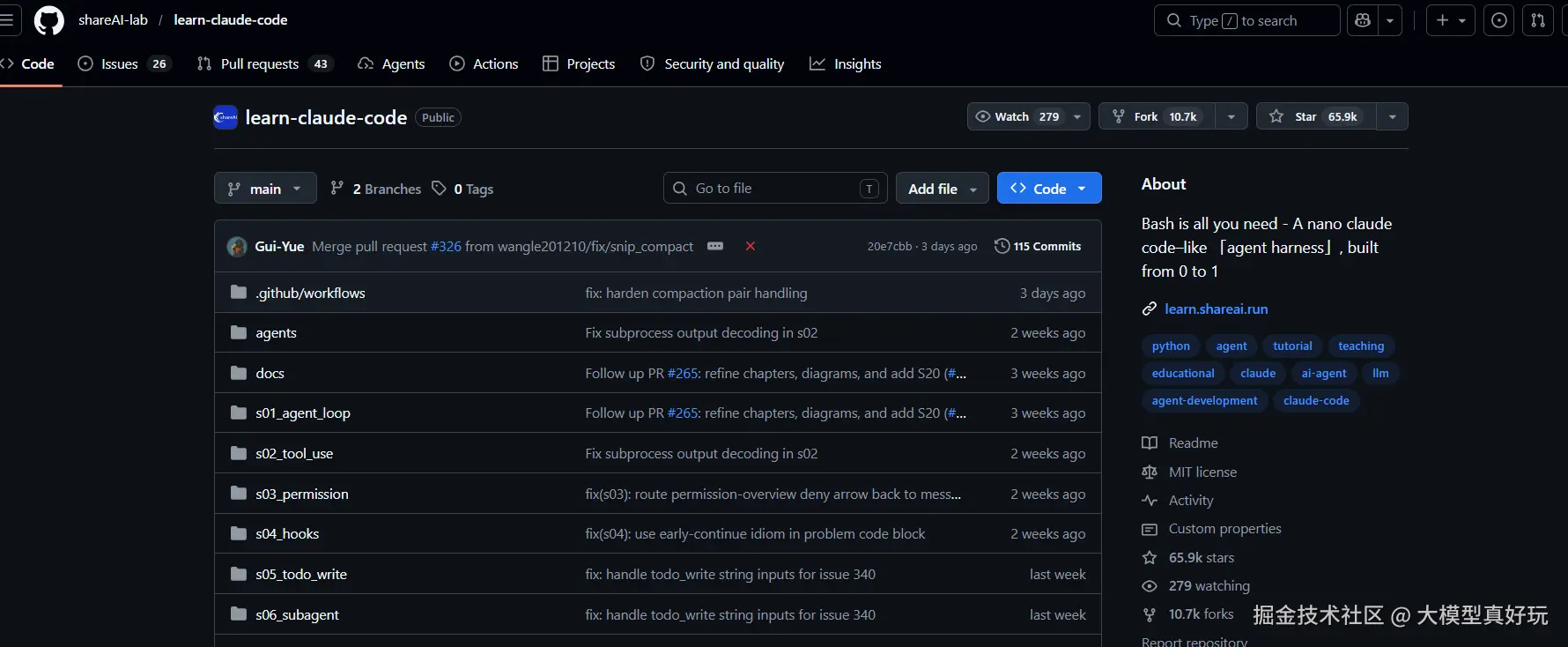
Task: Open pull request #326 link
Action: click(446, 247)
